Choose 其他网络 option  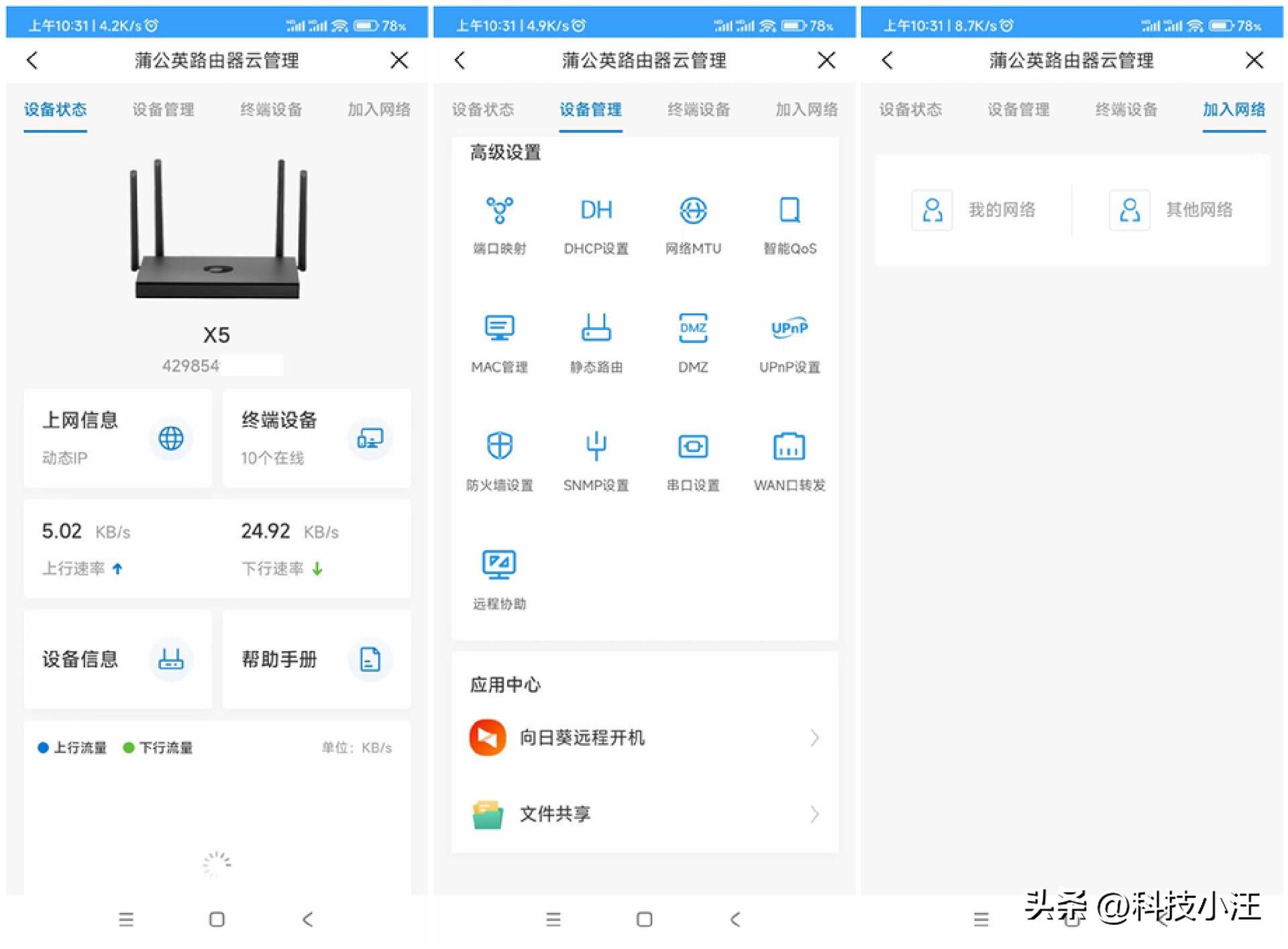(1171, 210)
